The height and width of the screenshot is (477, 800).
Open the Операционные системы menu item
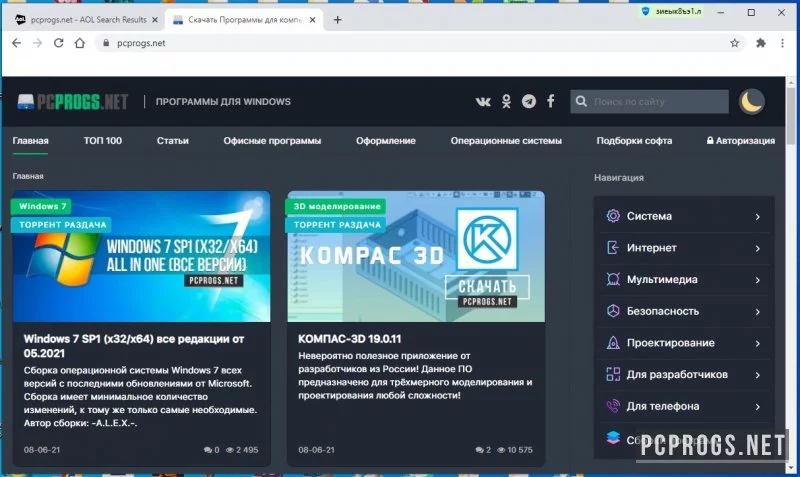[x=506, y=141]
